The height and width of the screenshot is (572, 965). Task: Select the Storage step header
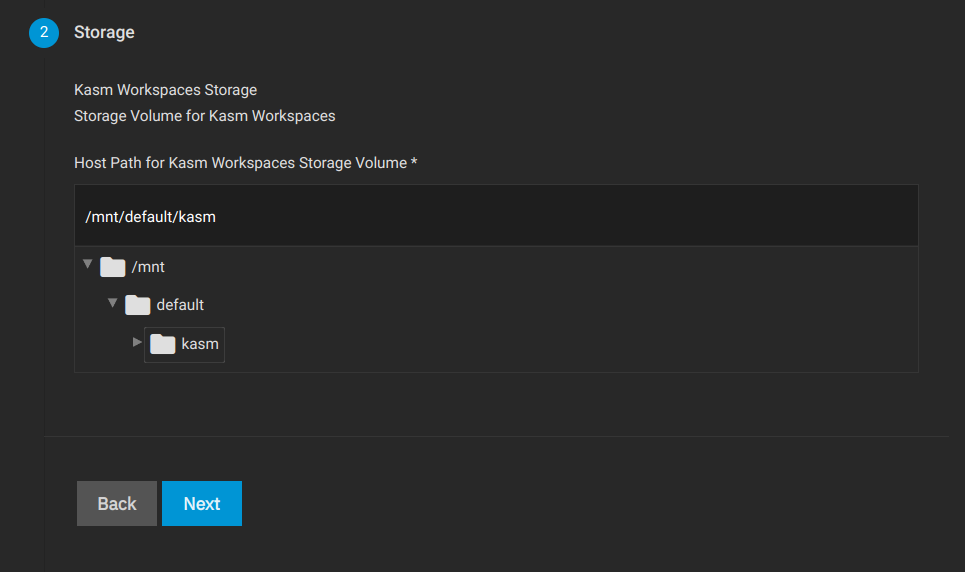click(x=104, y=32)
